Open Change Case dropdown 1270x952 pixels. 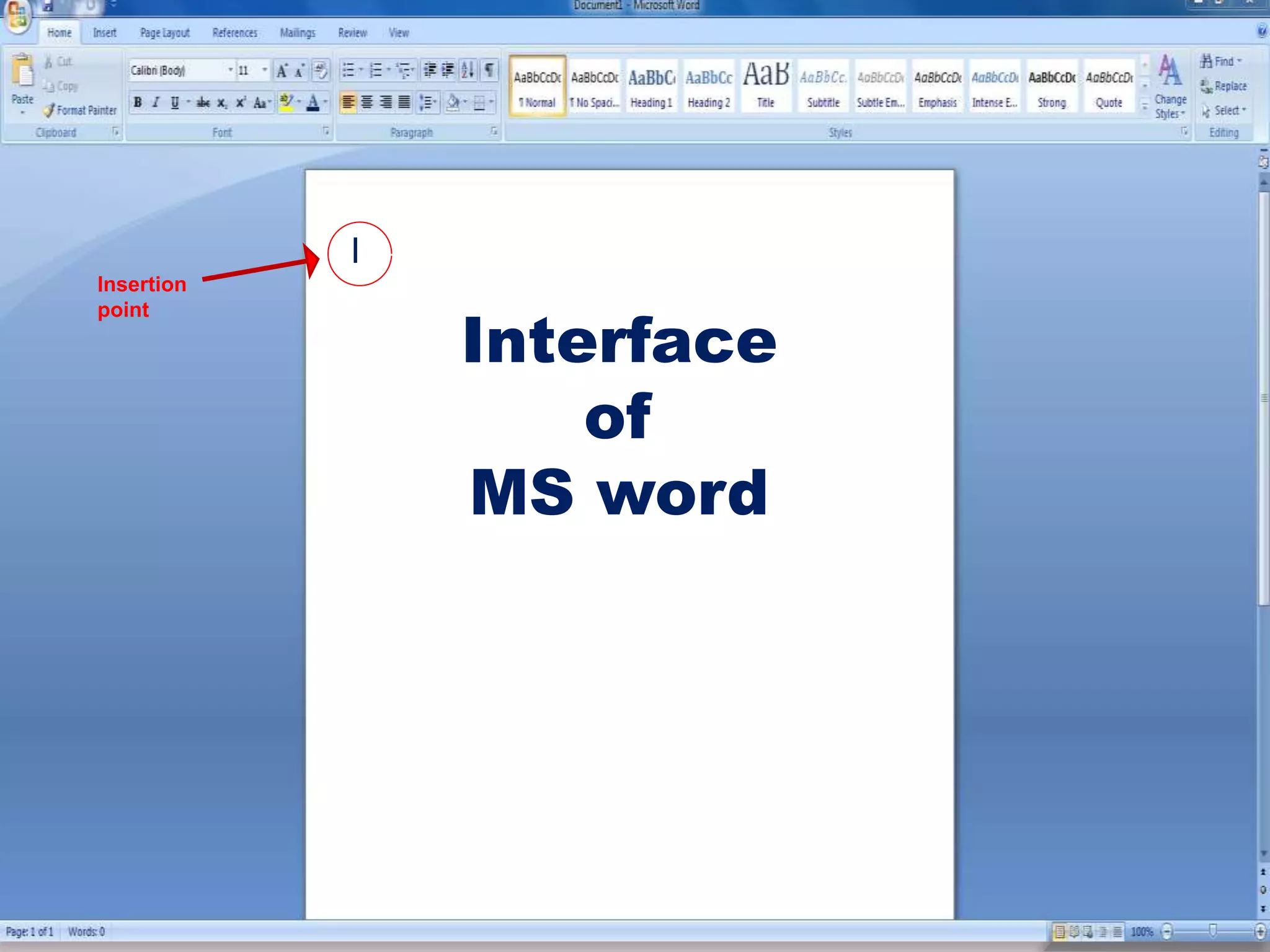(x=262, y=103)
